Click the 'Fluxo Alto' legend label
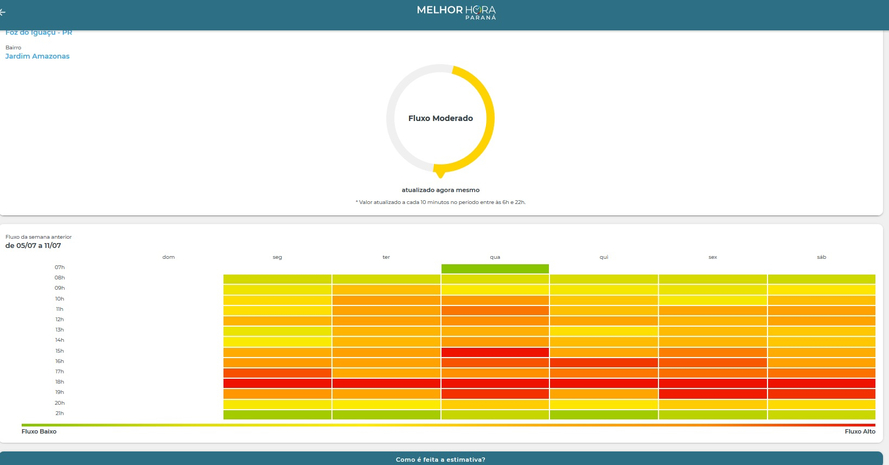This screenshot has width=889, height=465. click(x=859, y=432)
